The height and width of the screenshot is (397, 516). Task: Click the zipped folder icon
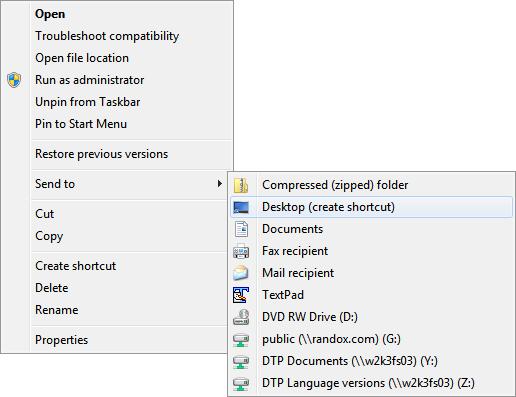pyautogui.click(x=241, y=185)
